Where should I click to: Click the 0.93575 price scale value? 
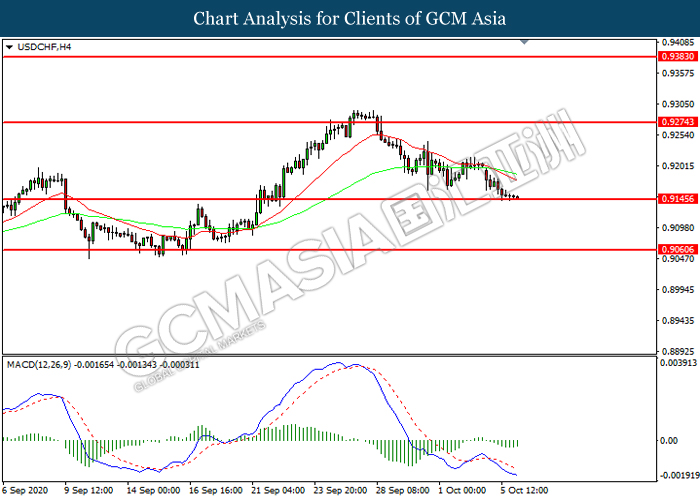click(678, 73)
